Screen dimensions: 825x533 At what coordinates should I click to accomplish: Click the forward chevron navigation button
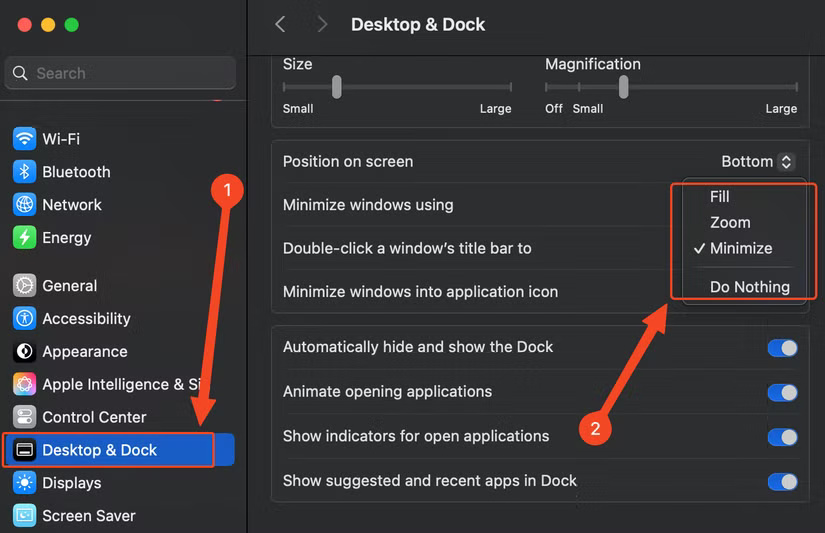click(x=321, y=25)
